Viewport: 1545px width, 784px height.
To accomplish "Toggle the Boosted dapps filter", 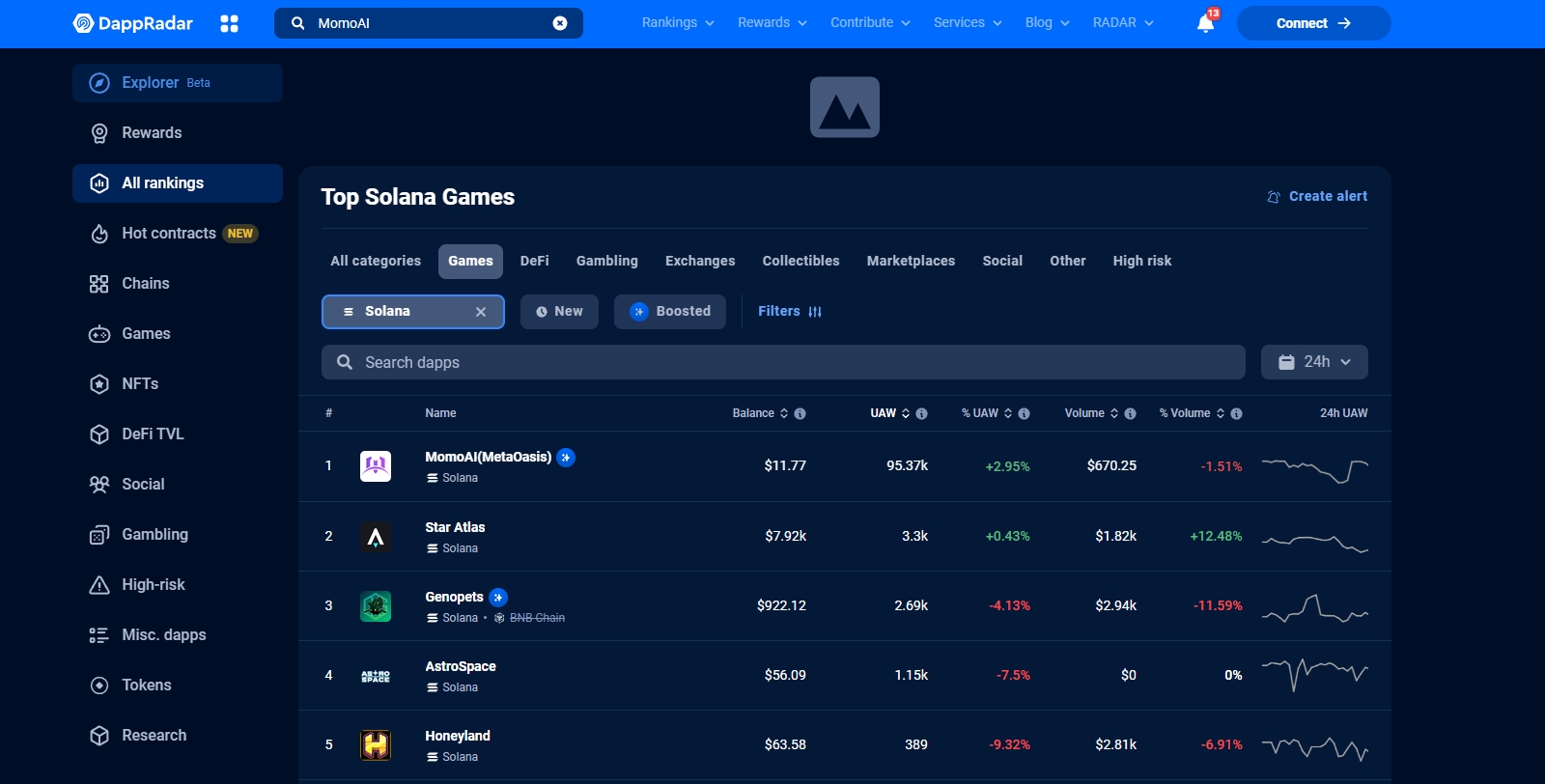I will 670,312.
